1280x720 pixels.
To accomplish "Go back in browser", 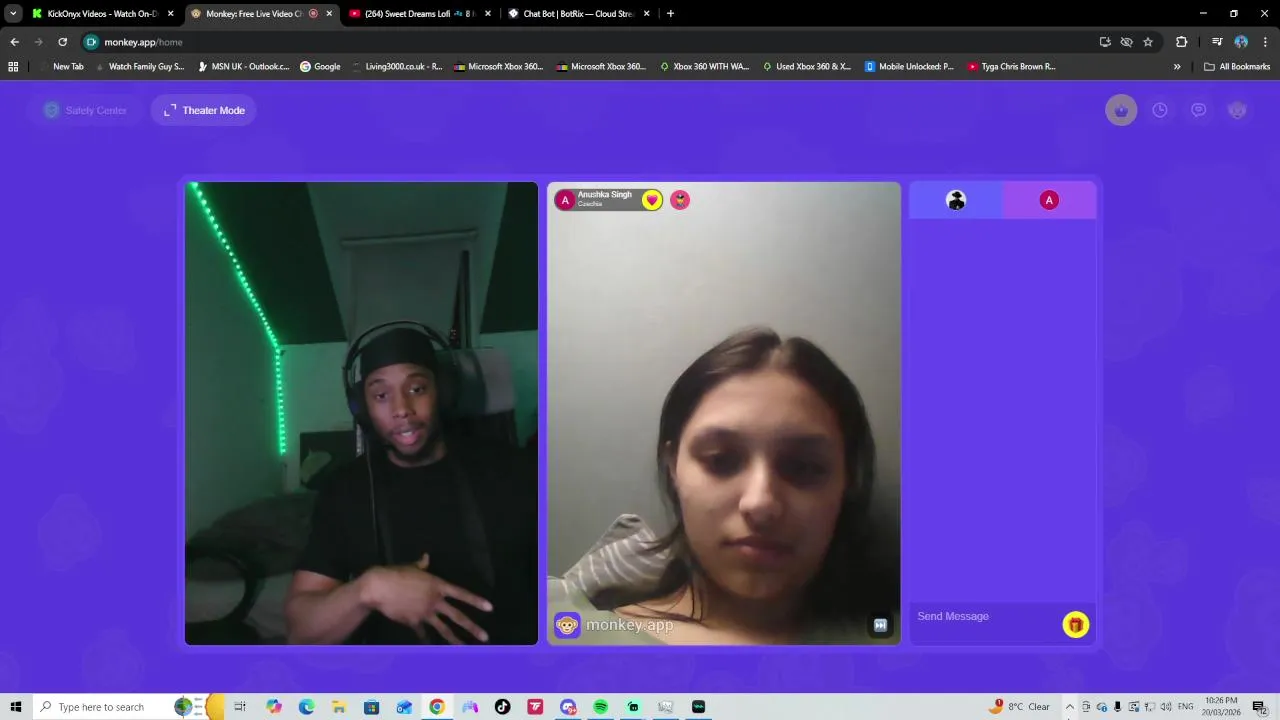I will point(14,42).
